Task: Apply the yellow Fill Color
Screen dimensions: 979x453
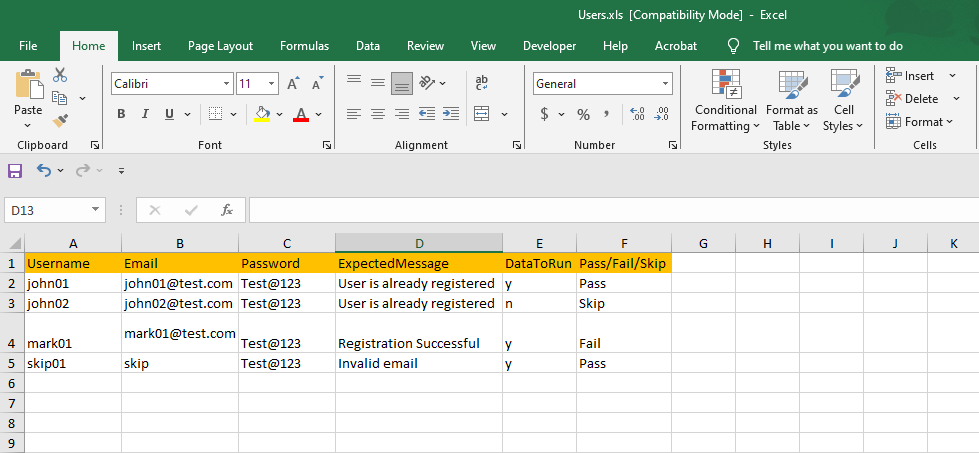Action: 262,114
